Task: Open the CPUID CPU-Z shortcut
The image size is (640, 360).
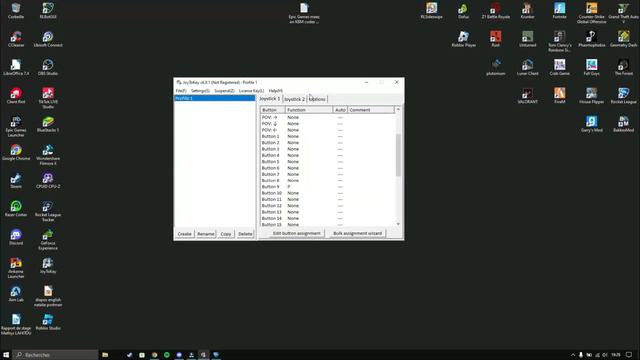Action: point(48,180)
